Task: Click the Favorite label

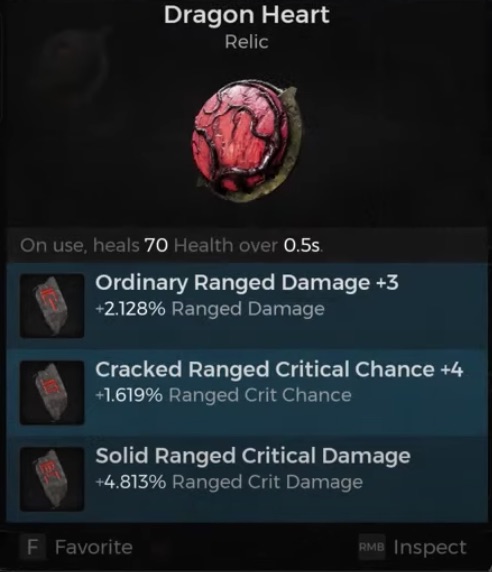Action: tap(94, 547)
